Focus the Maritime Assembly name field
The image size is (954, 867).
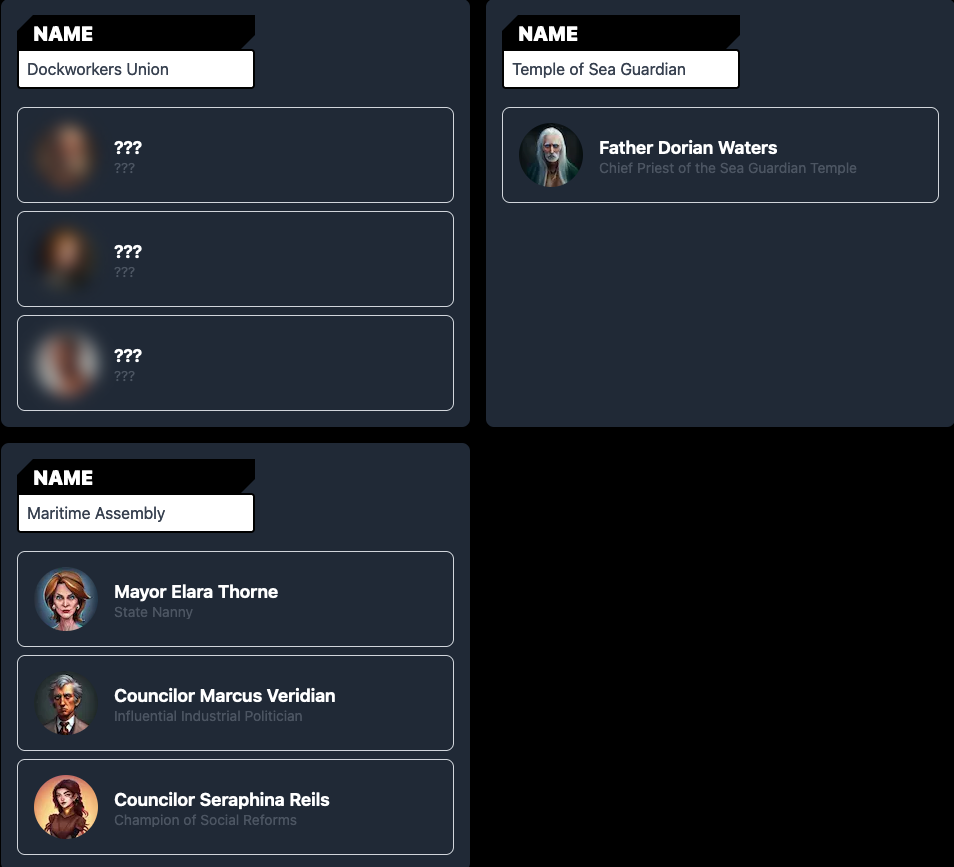(x=136, y=514)
